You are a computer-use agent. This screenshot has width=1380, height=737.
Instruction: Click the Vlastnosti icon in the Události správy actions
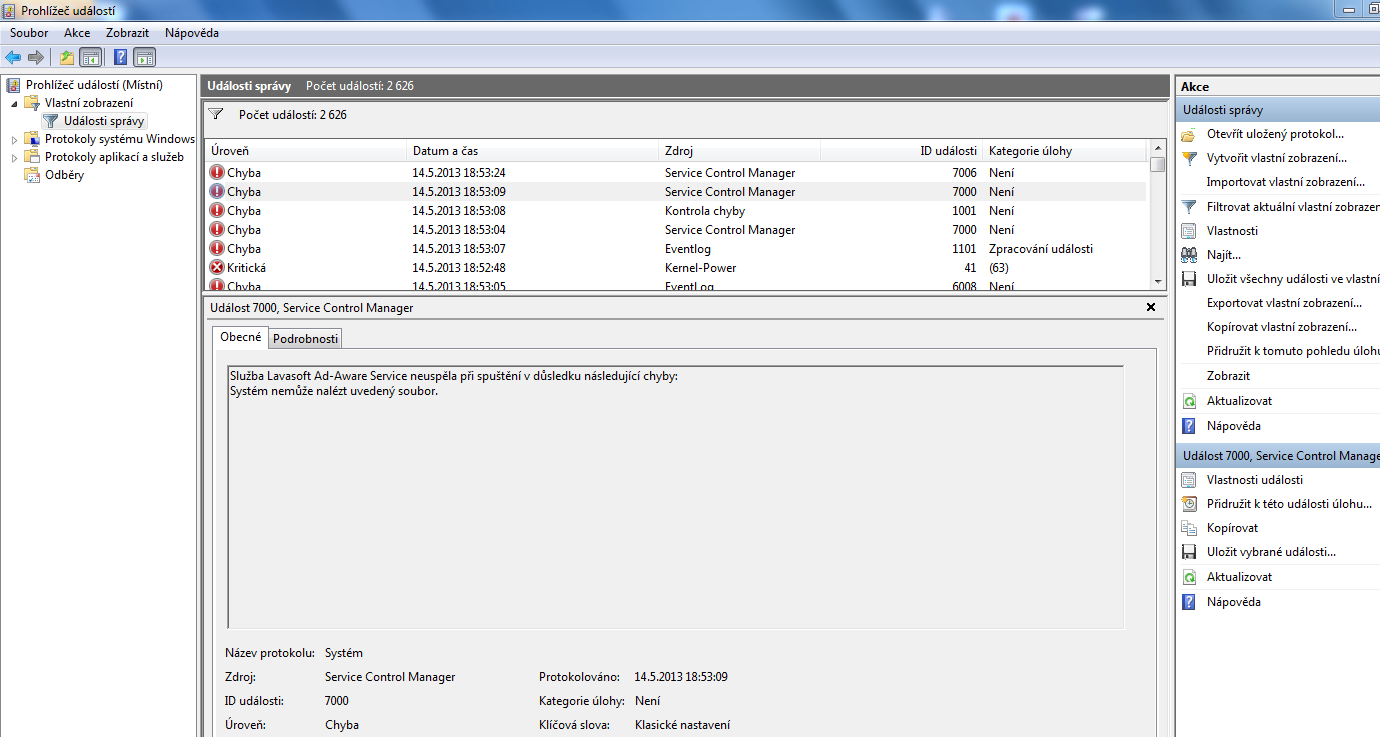tap(1189, 231)
